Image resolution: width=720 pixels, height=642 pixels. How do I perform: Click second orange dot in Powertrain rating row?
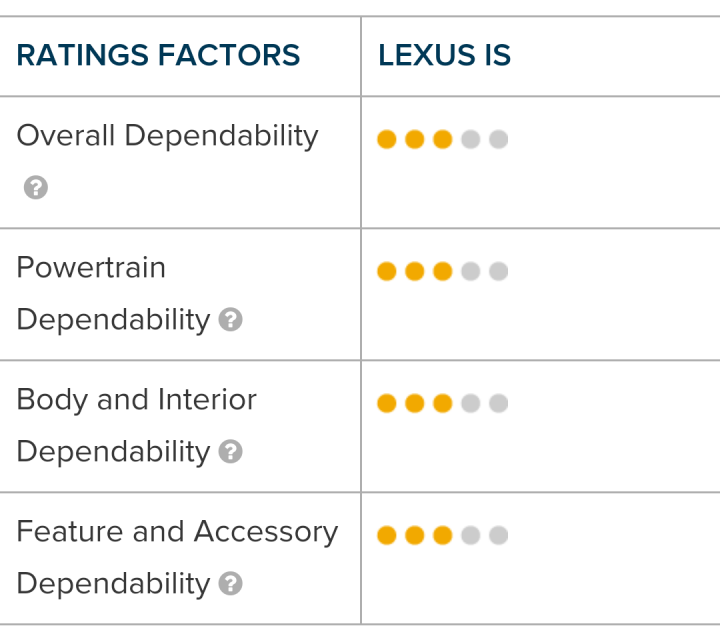(415, 271)
